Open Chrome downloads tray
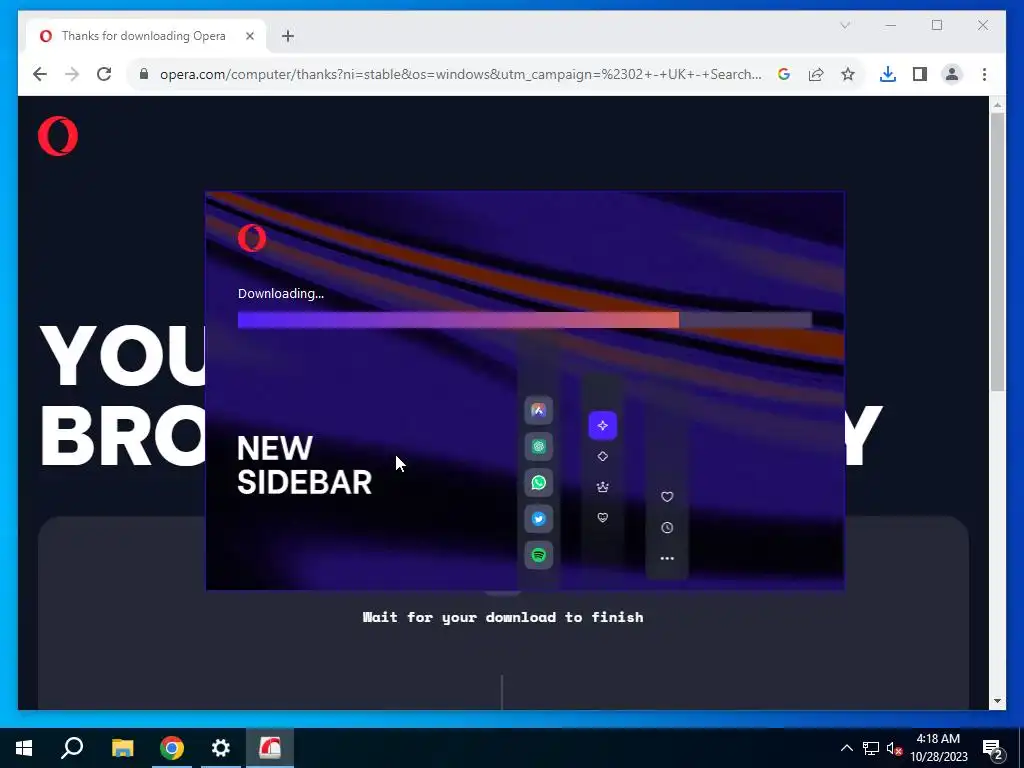 point(888,74)
